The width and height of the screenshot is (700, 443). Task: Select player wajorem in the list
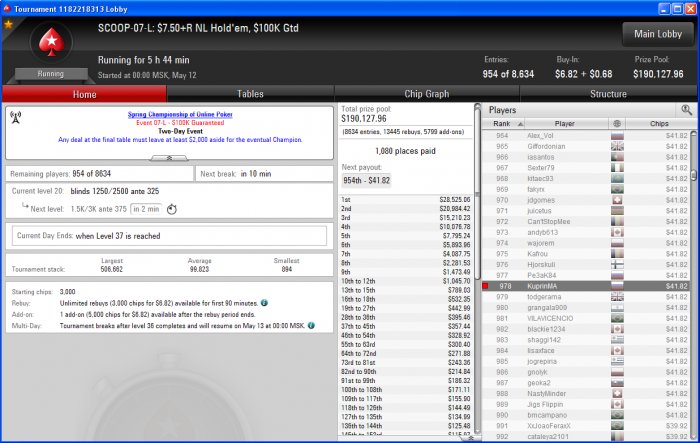(586, 243)
